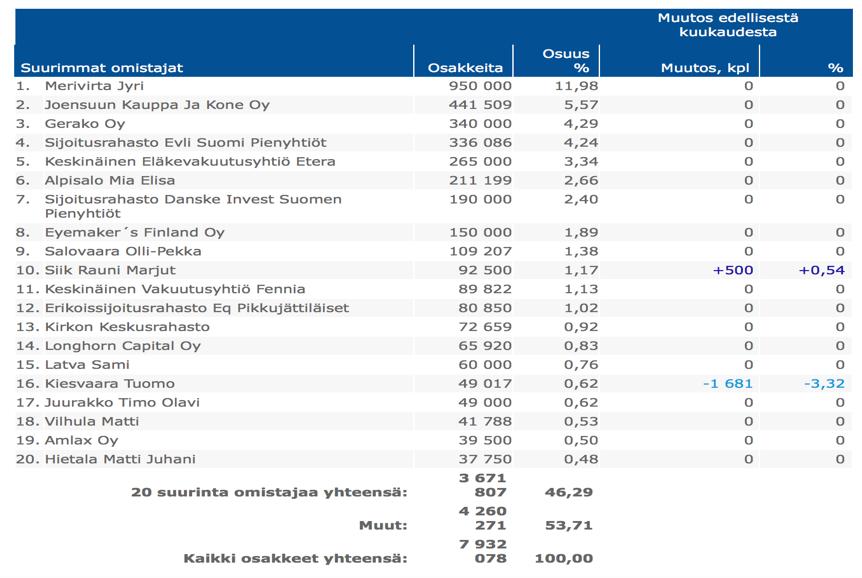Select the '100,00' total percentage
Screen dimensions: 862x578
(x=564, y=558)
